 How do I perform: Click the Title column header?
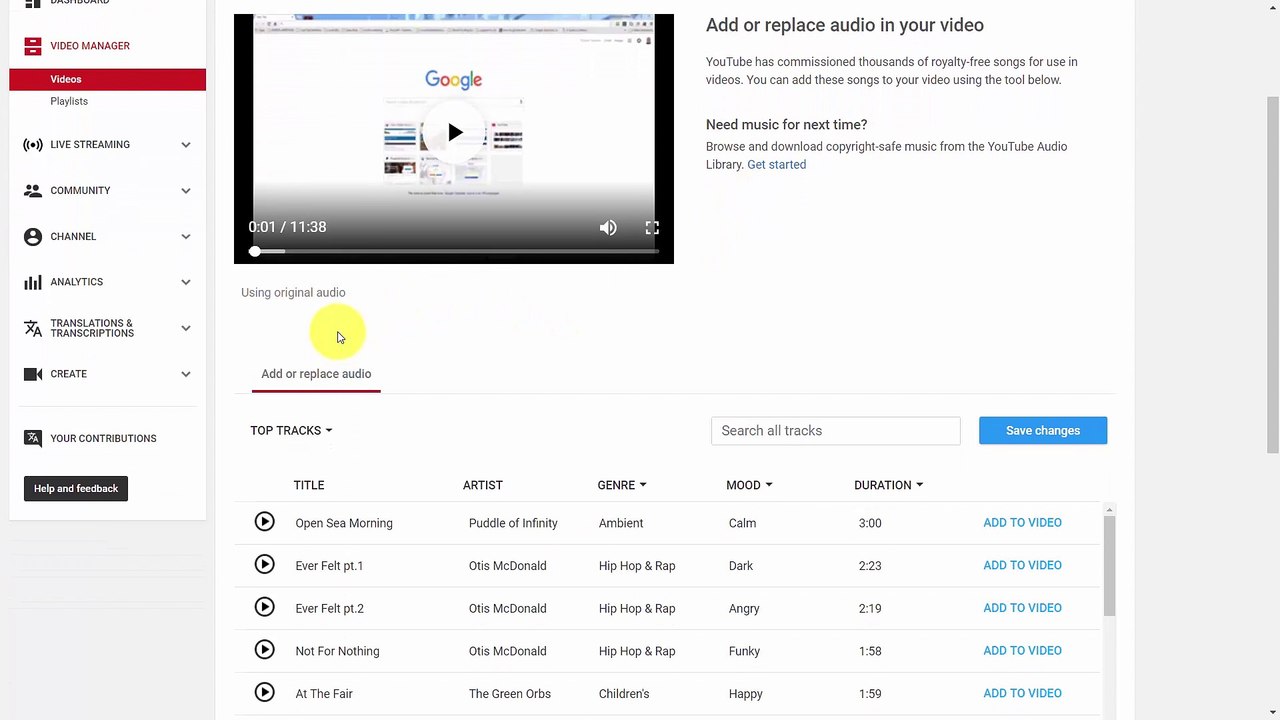(309, 485)
